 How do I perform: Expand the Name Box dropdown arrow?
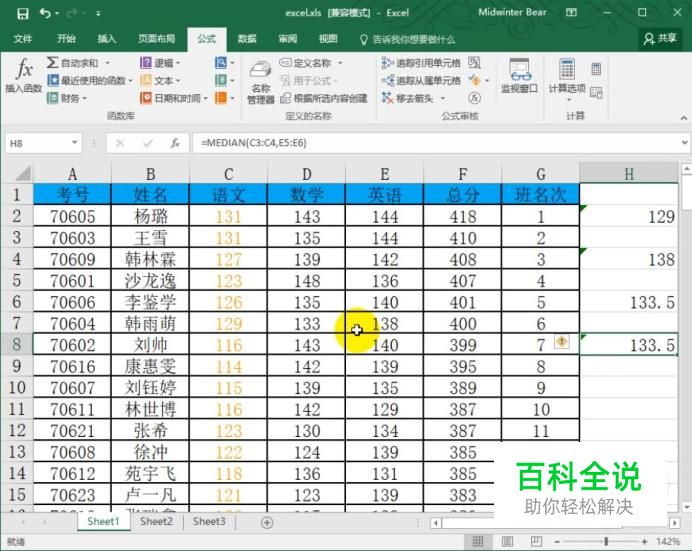pyautogui.click(x=75, y=142)
